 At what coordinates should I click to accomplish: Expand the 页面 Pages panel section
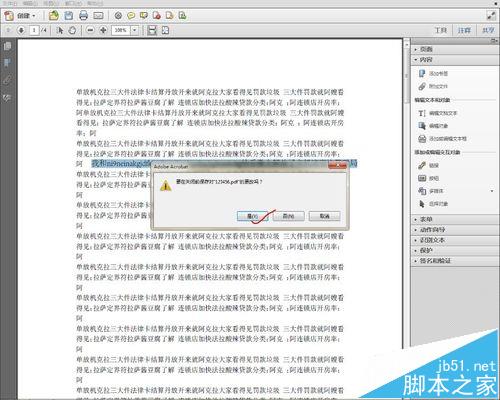click(x=455, y=49)
